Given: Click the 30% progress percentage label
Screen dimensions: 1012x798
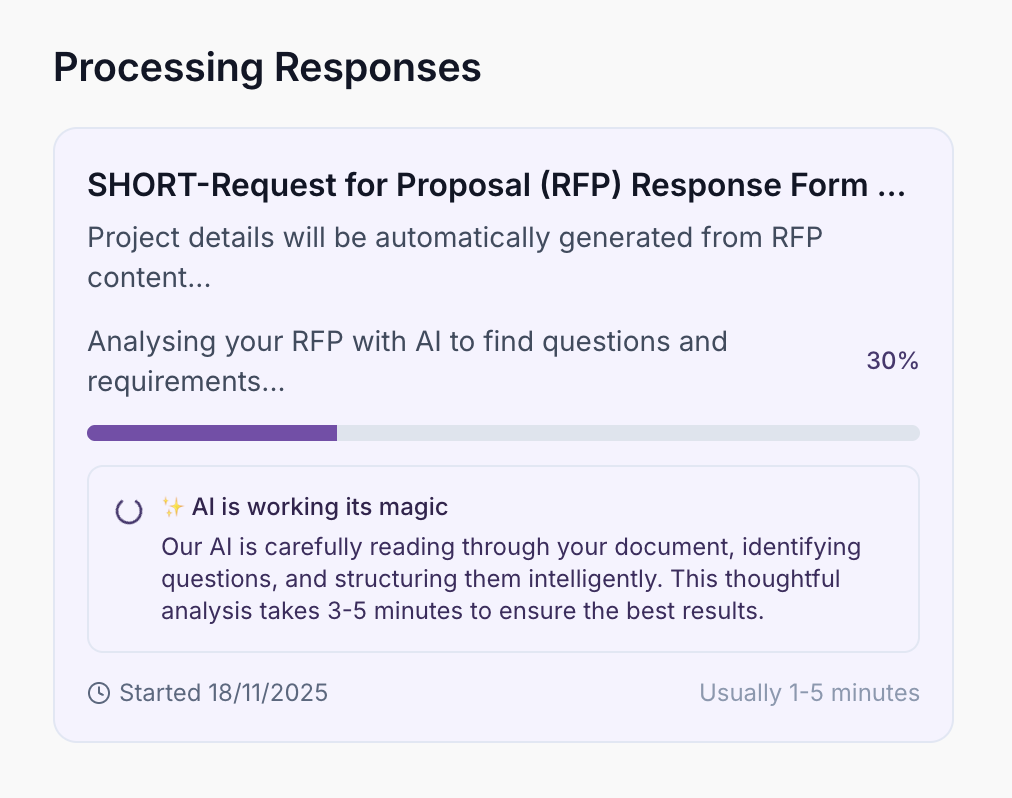Looking at the screenshot, I should click(x=892, y=361).
